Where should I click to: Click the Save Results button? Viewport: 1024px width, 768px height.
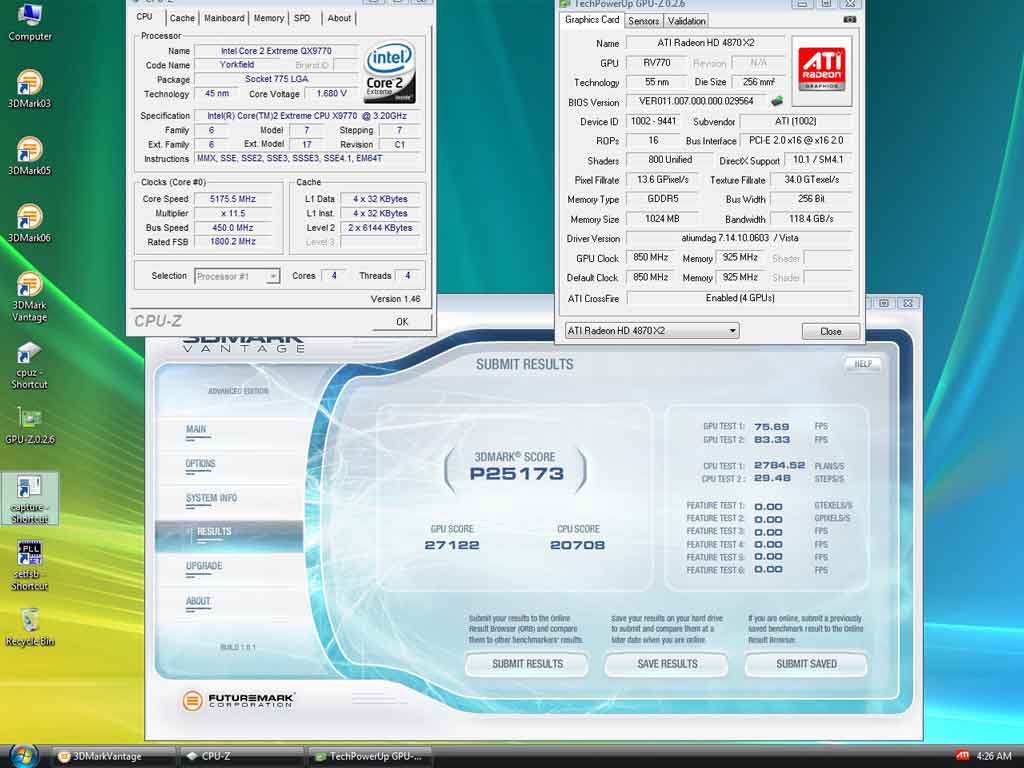[x=667, y=664]
